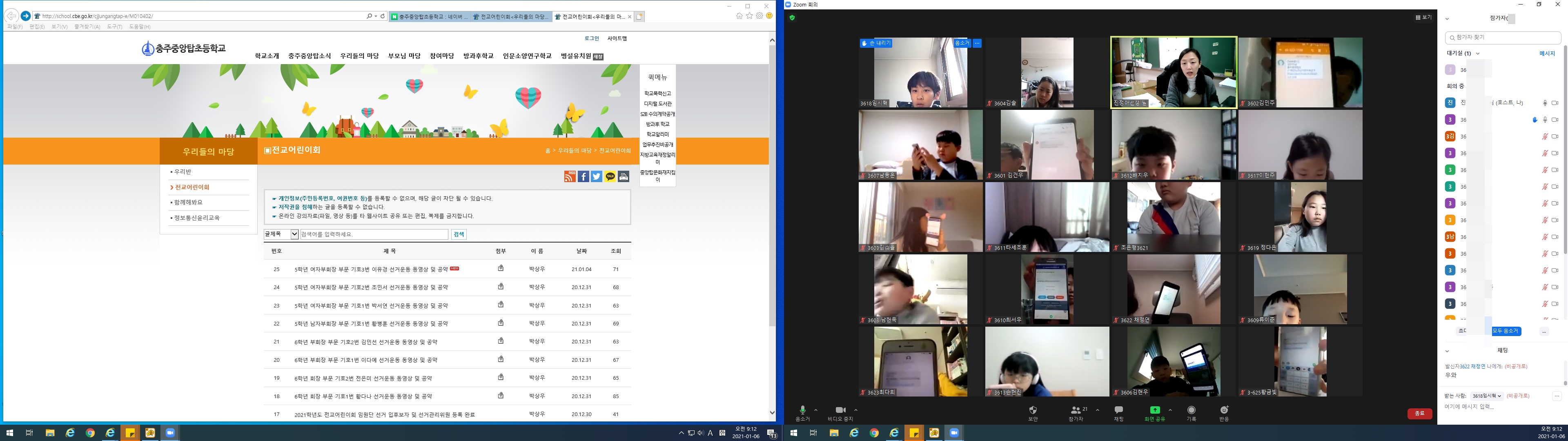Expand share options arrow next to 화면 공유
1568x441 pixels.
tap(1170, 410)
